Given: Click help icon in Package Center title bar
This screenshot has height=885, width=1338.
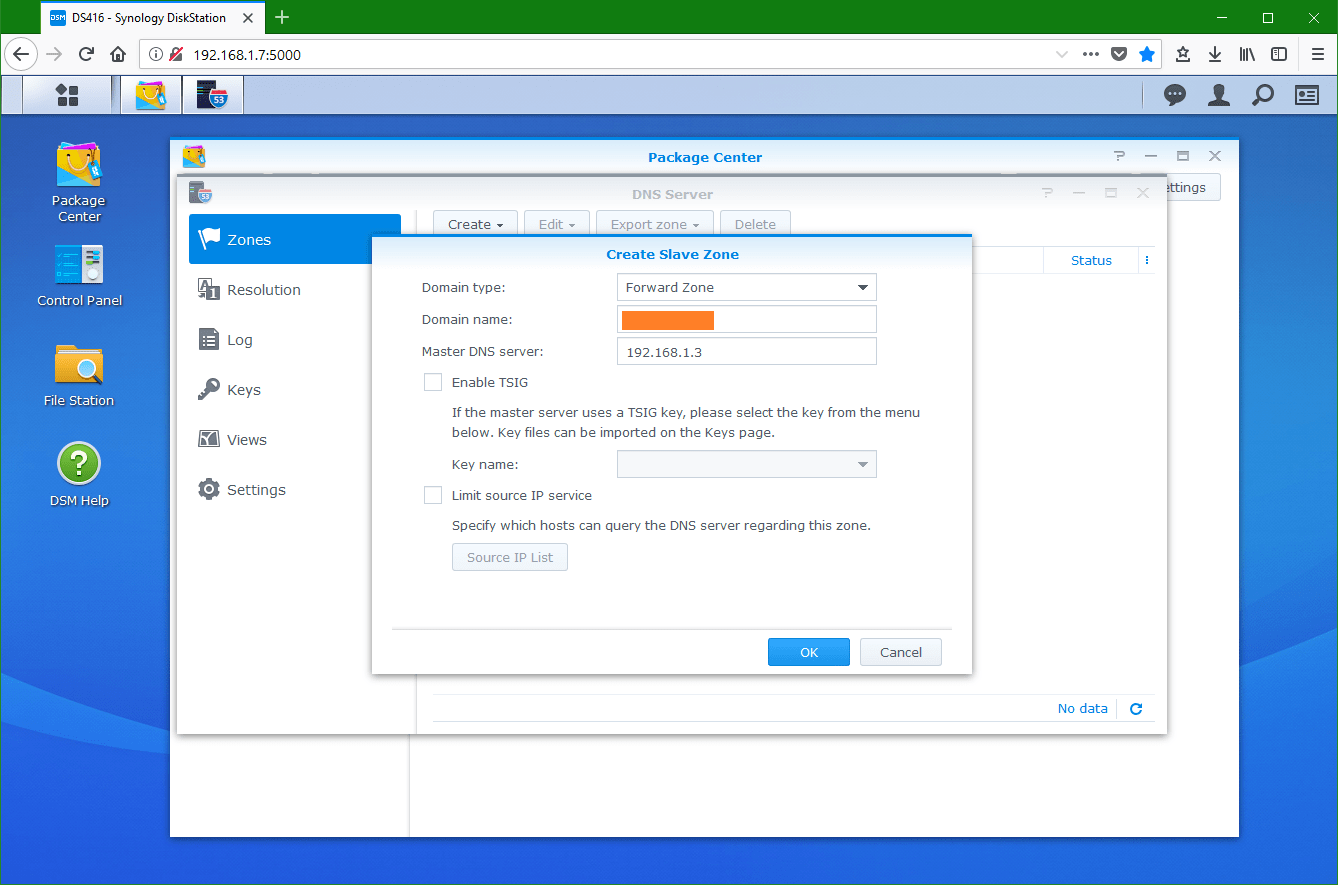Looking at the screenshot, I should [x=1119, y=156].
